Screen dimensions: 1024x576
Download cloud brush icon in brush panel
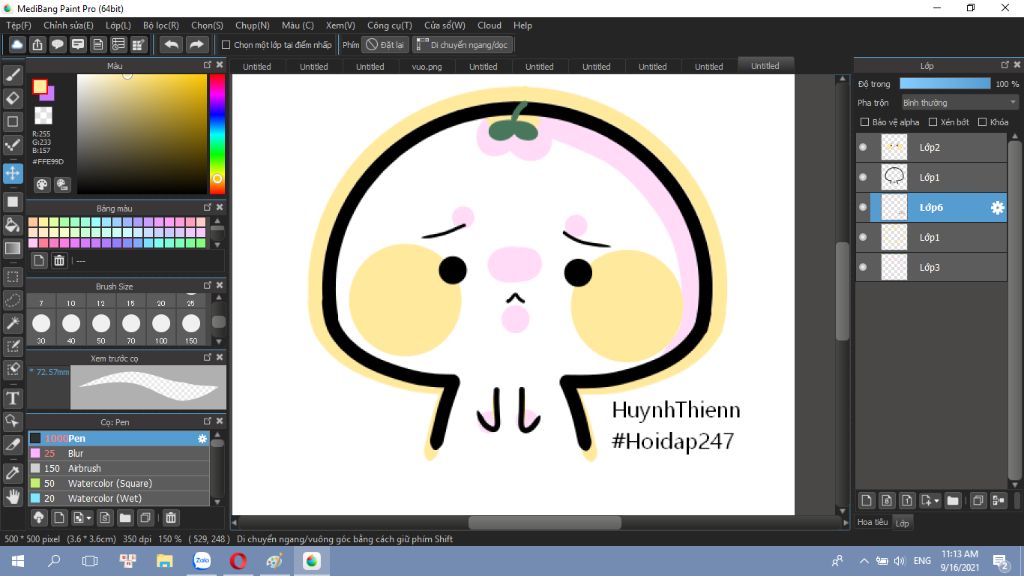coord(39,518)
